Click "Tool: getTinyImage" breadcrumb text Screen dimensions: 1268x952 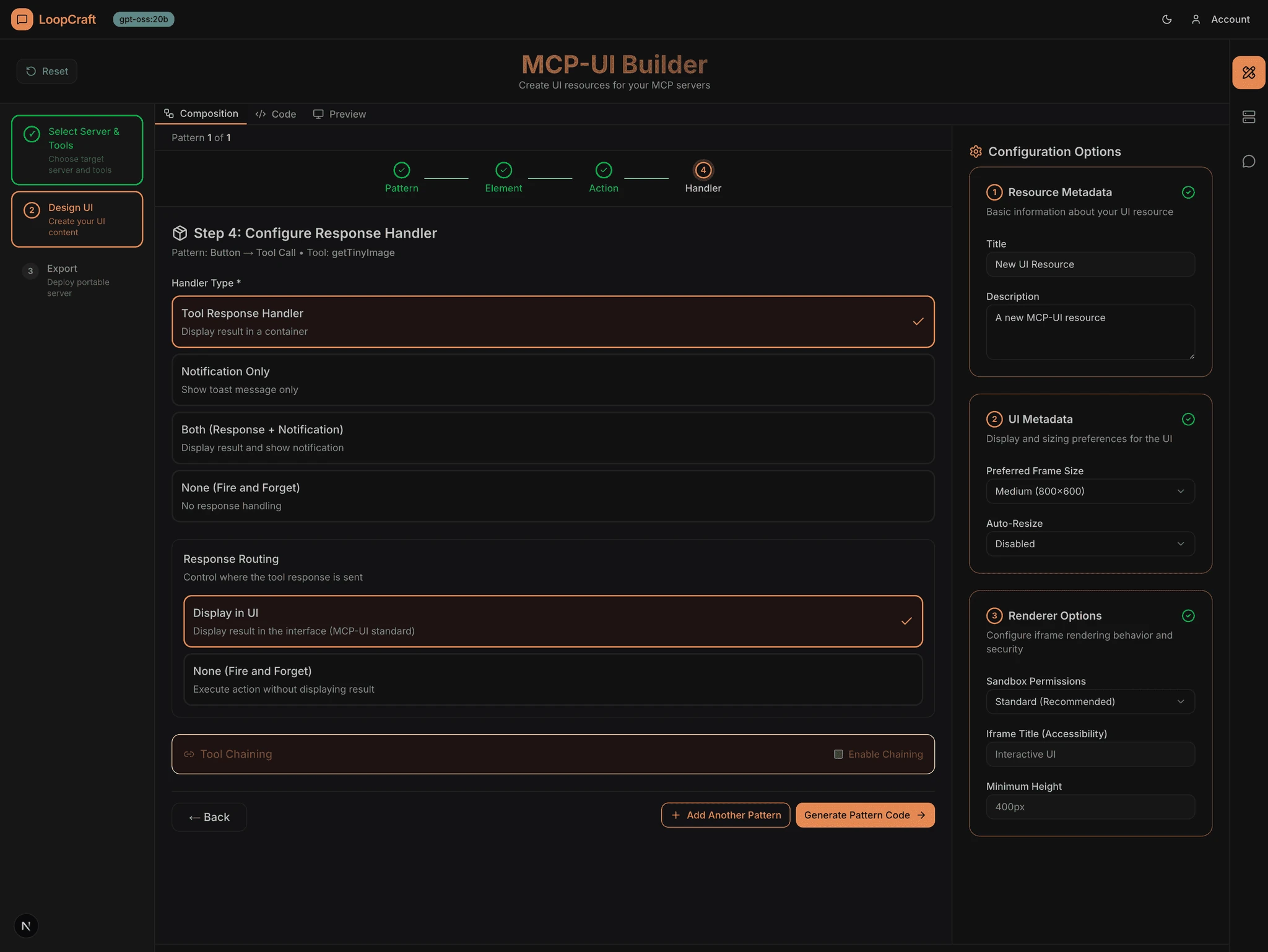click(350, 253)
